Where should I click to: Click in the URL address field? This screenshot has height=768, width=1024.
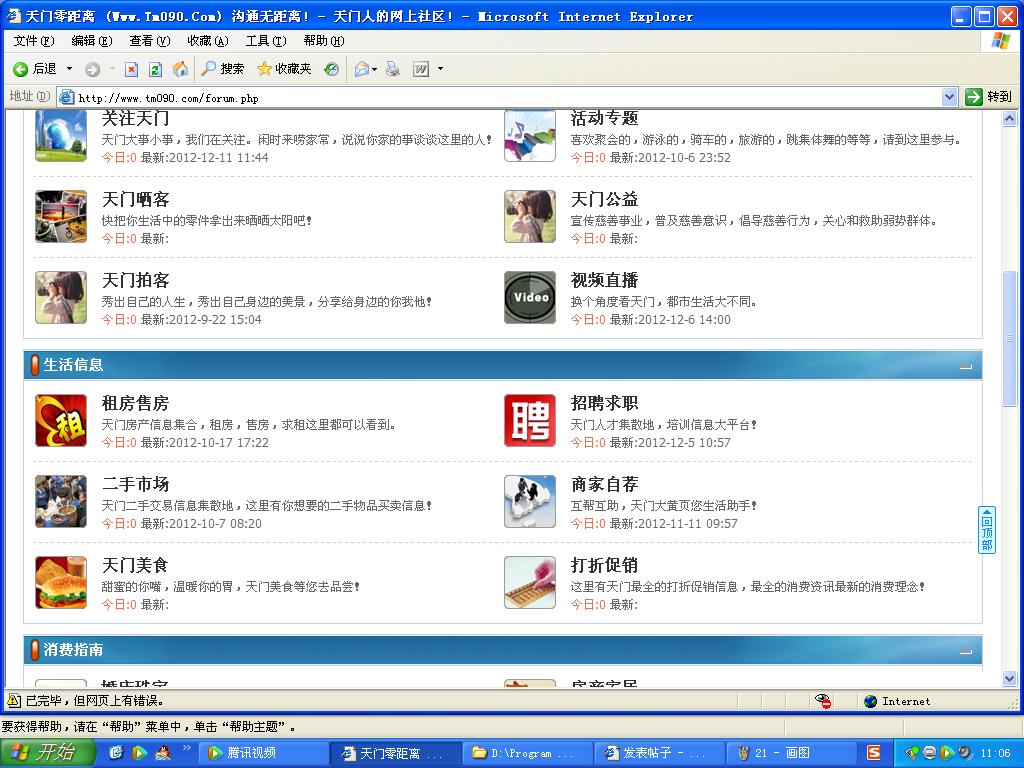(x=500, y=98)
